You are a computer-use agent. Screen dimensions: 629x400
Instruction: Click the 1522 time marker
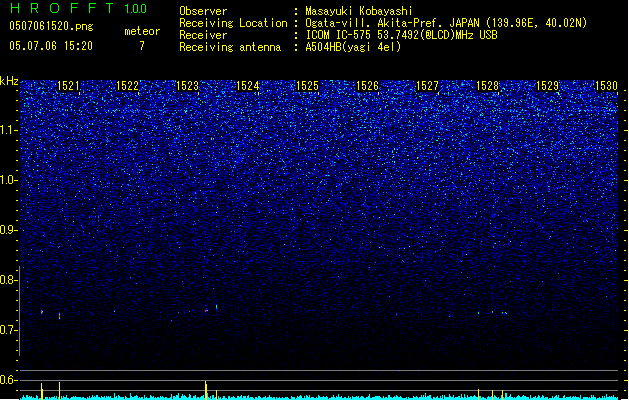(x=127, y=86)
